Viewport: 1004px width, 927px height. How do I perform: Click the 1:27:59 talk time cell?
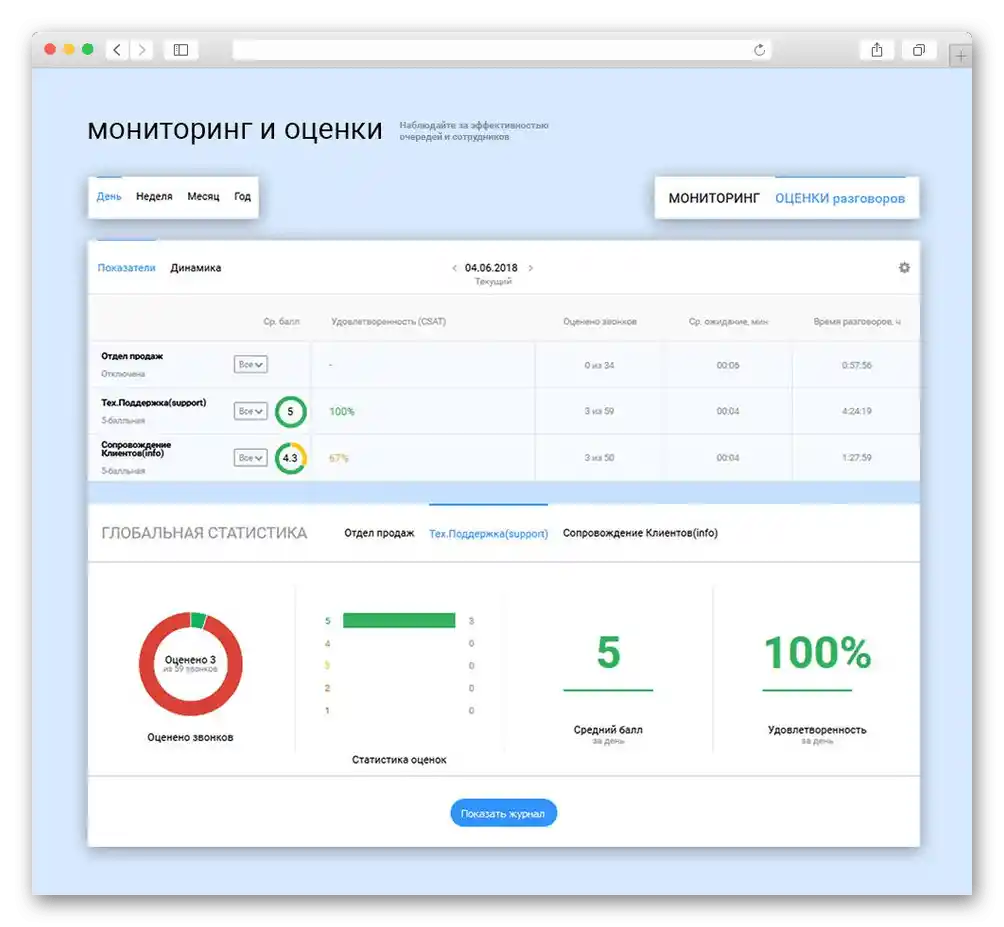click(857, 458)
